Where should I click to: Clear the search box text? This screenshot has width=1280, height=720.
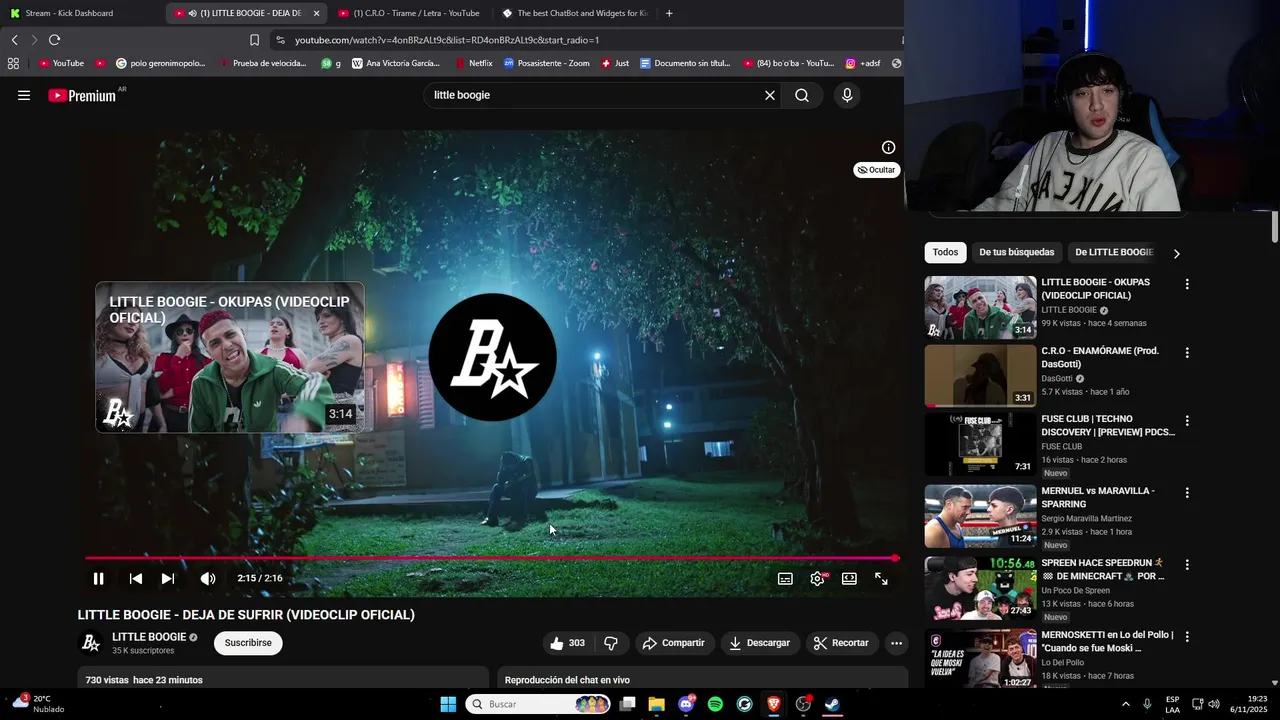pos(770,95)
